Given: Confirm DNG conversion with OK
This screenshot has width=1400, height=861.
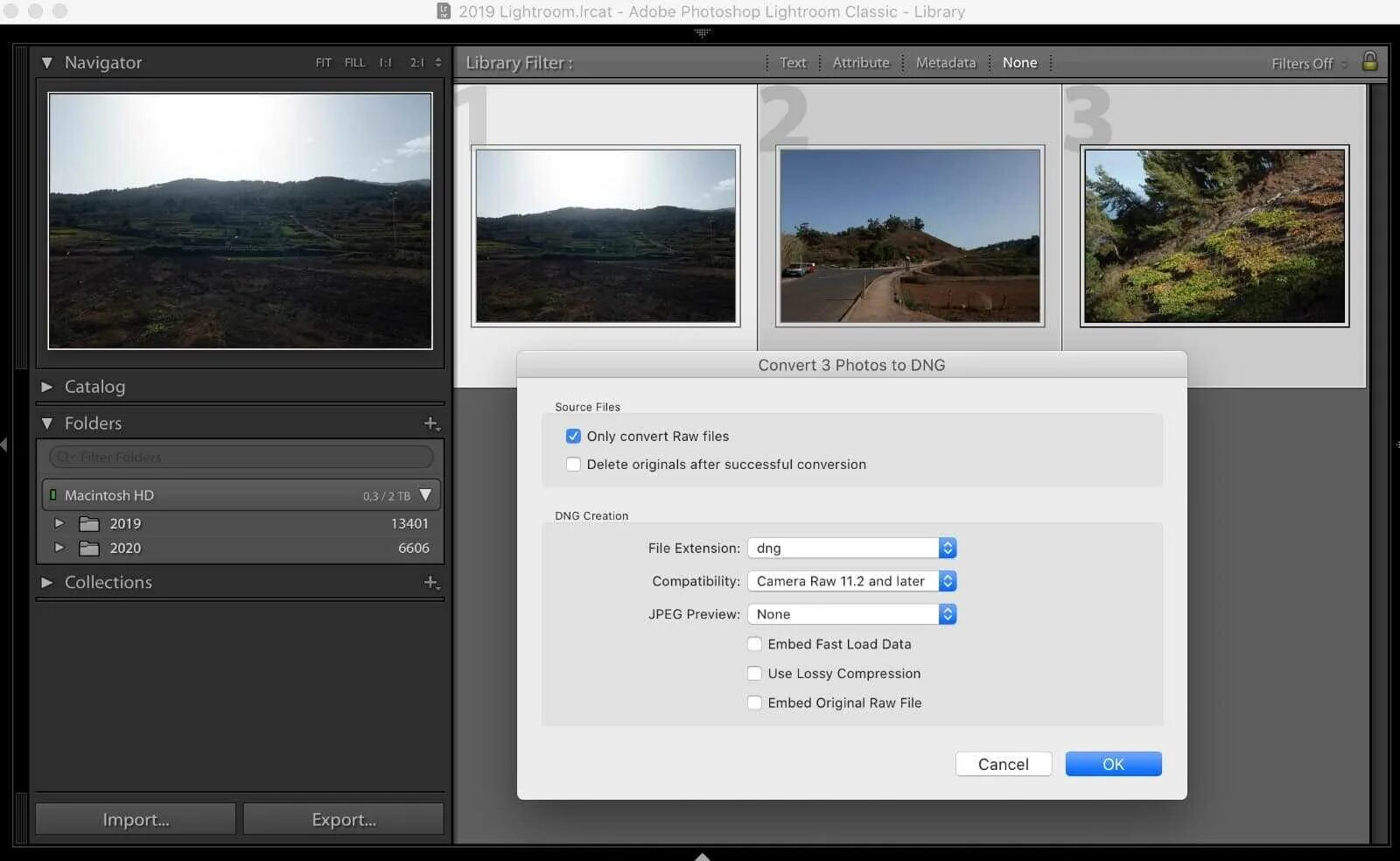Looking at the screenshot, I should tap(1113, 764).
